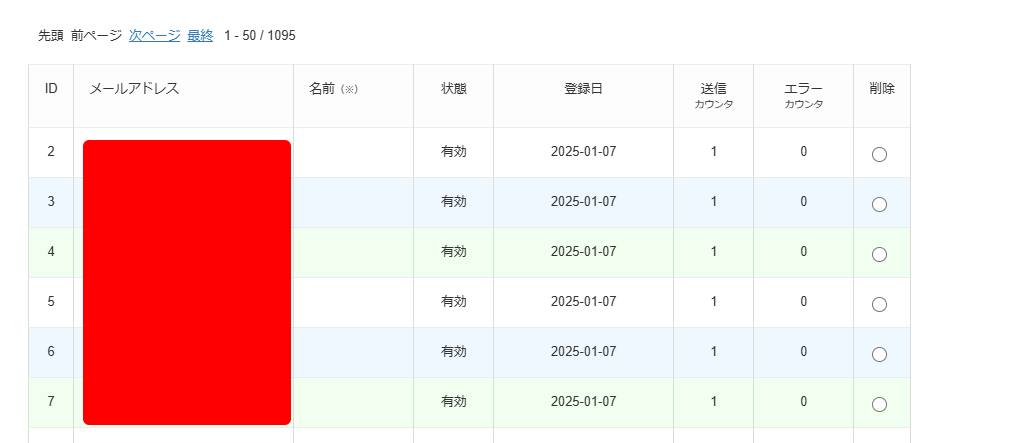Select the delete radio for ID 2
Screen dimensions: 1034x443
tap(879, 155)
